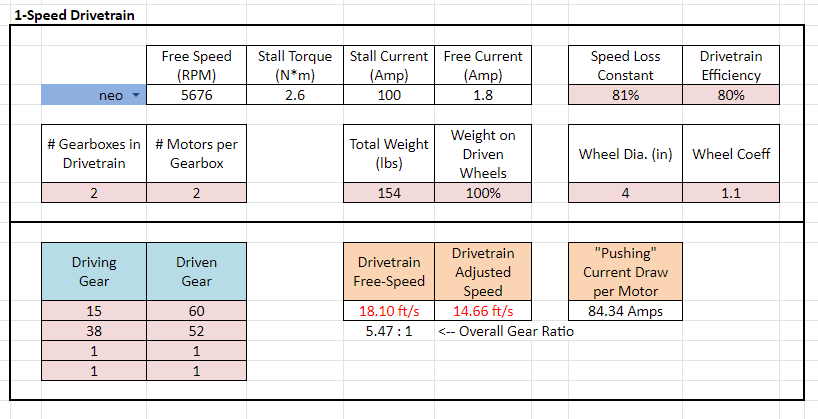Click the Stall Torque value 2.6 cell
The image size is (818, 419).
point(294,95)
